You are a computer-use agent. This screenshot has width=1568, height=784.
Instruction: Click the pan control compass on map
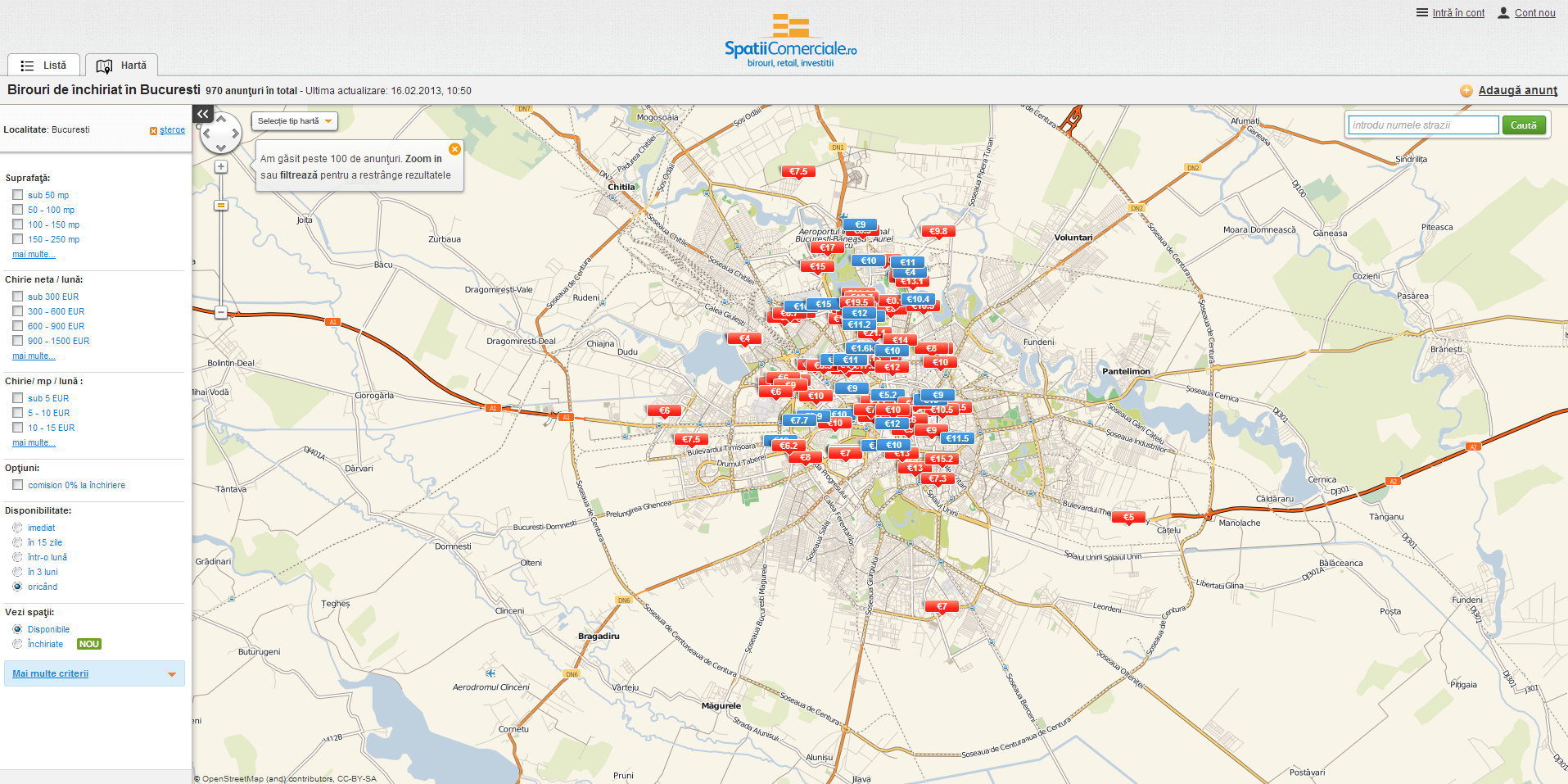(221, 134)
